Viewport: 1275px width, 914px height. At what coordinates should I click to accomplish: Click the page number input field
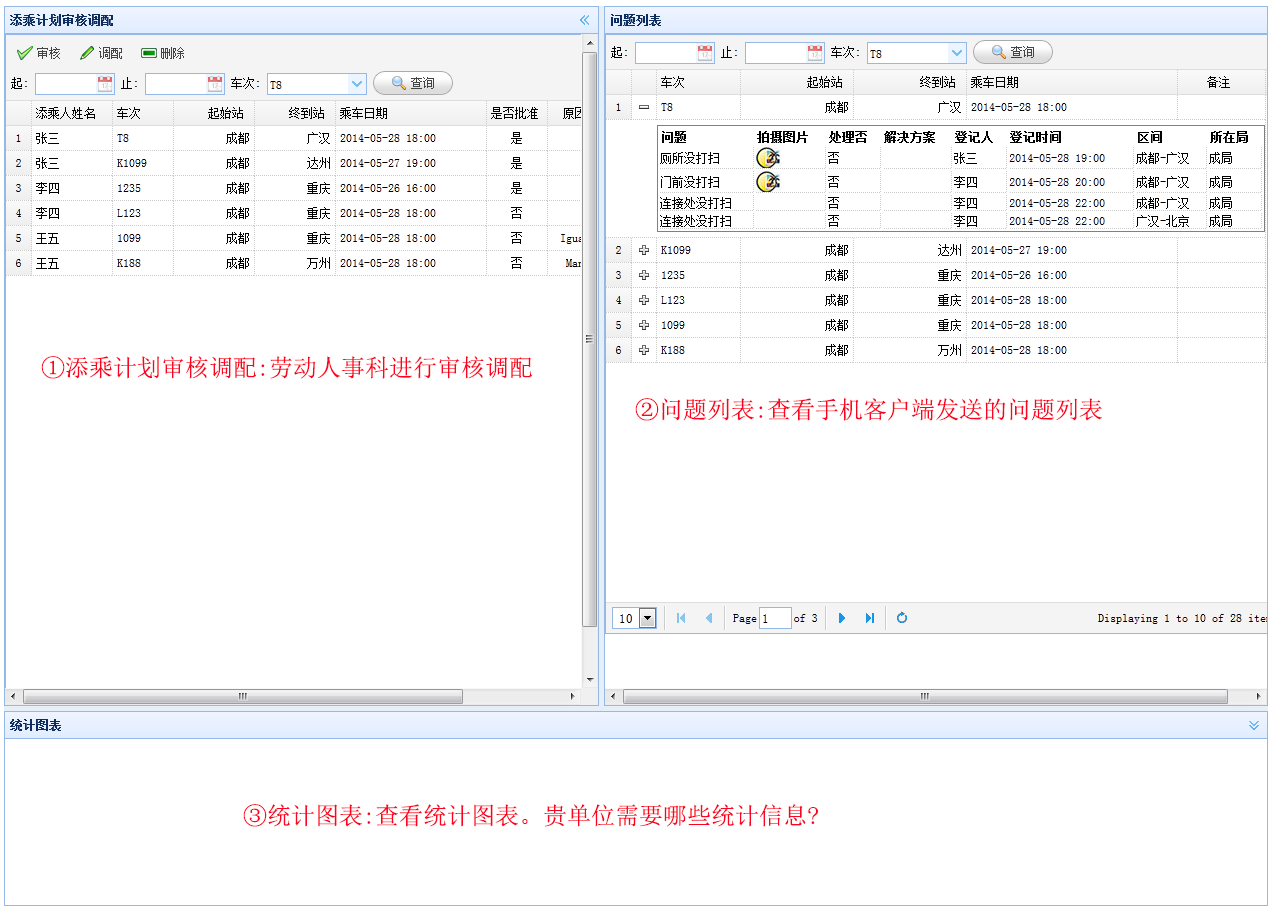pyautogui.click(x=775, y=618)
